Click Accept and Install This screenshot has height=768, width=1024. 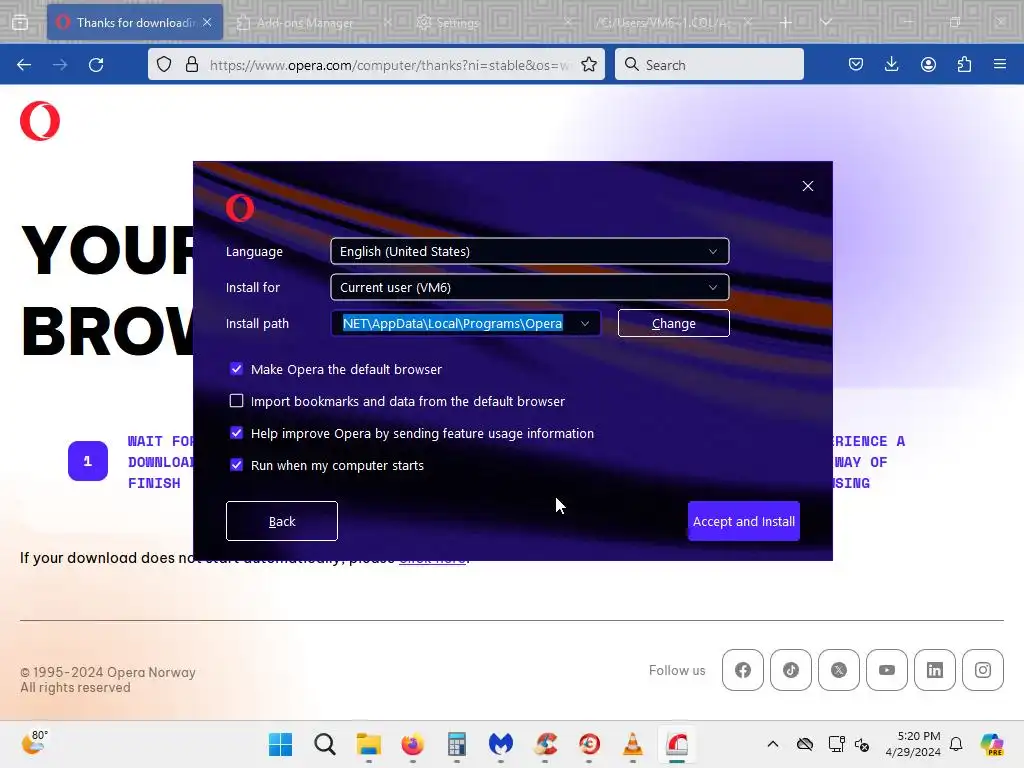point(744,521)
